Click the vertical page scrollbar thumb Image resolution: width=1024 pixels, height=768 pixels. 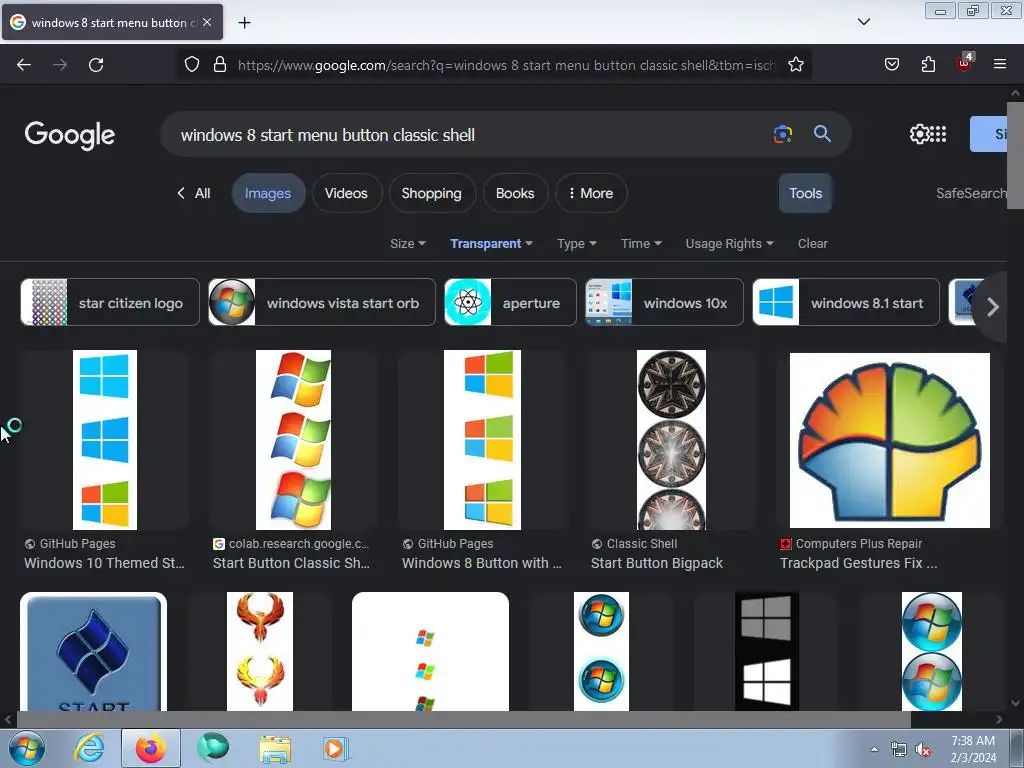pos(1015,155)
